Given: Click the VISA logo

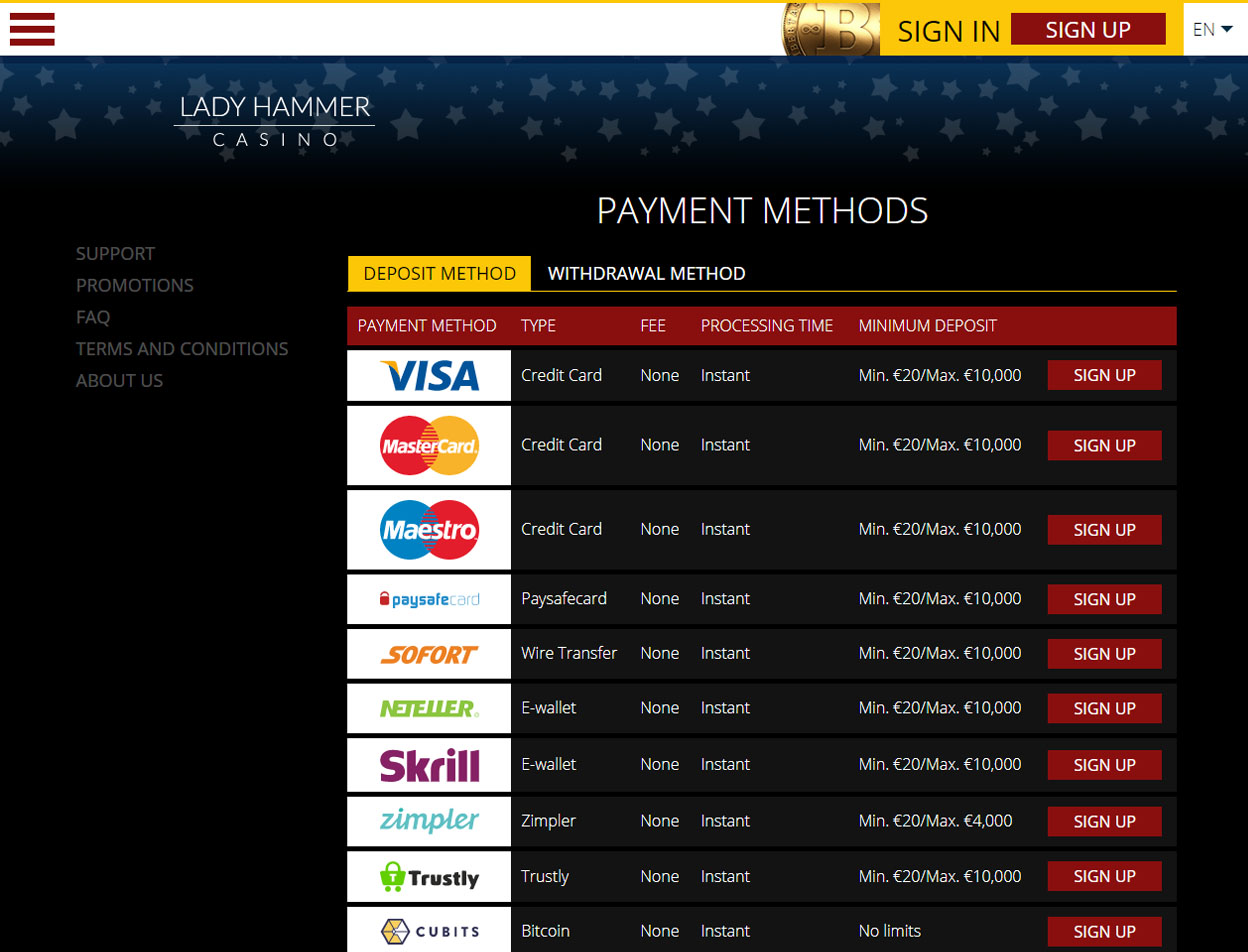Looking at the screenshot, I should coord(429,375).
